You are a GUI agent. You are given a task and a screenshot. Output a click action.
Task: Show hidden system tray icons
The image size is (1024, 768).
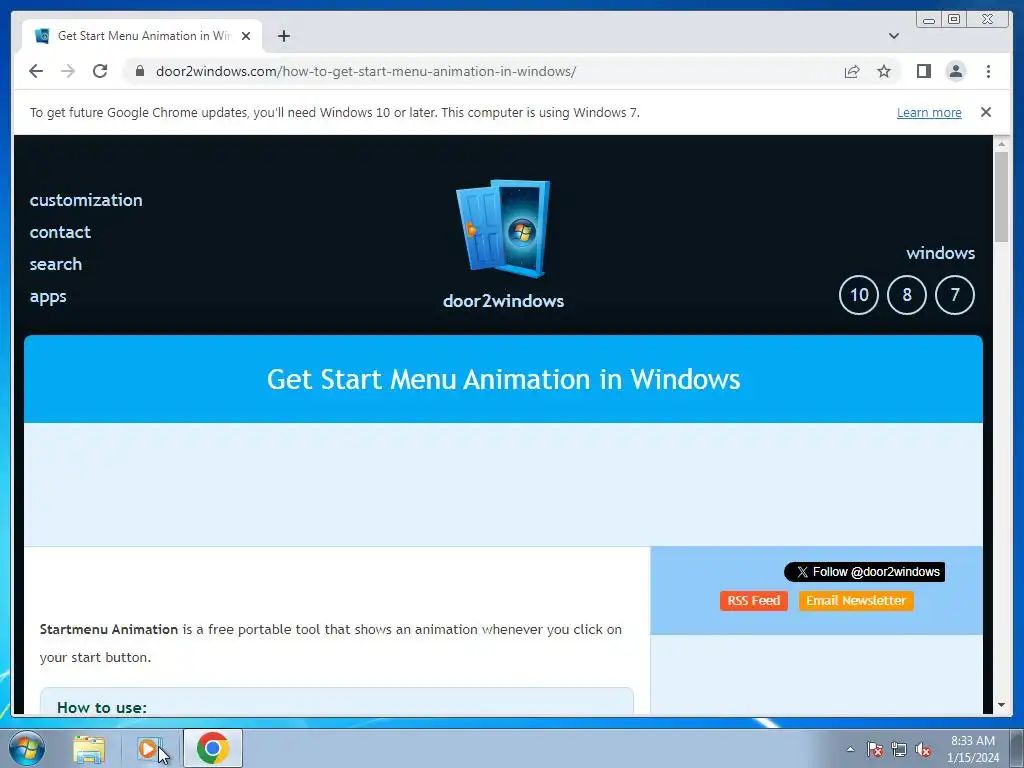850,749
